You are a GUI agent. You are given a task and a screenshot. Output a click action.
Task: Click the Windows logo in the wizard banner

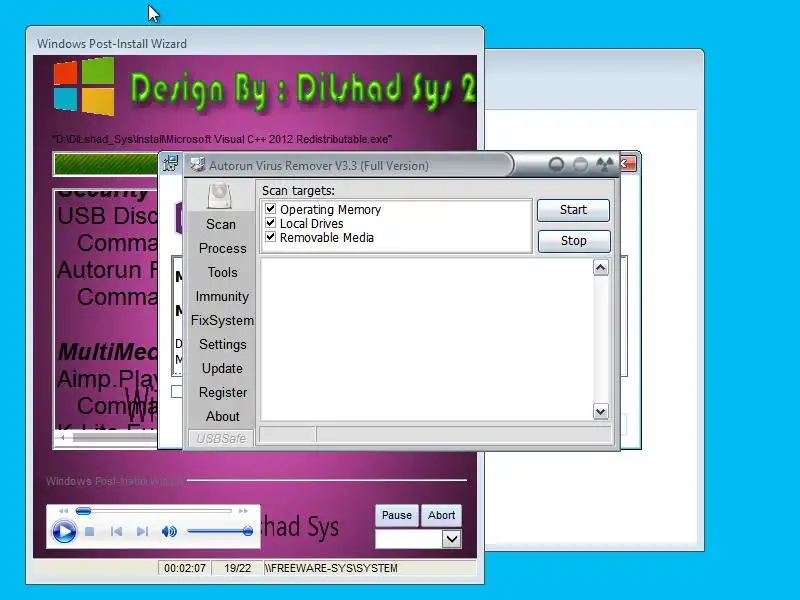pos(84,86)
